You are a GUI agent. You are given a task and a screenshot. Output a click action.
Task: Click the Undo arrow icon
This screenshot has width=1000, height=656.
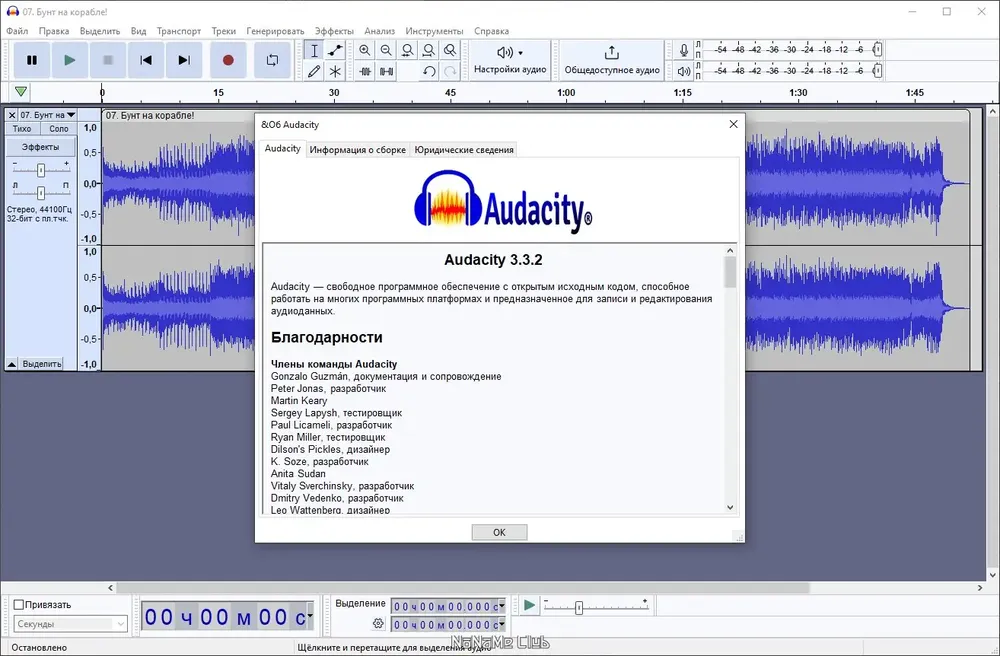429,71
